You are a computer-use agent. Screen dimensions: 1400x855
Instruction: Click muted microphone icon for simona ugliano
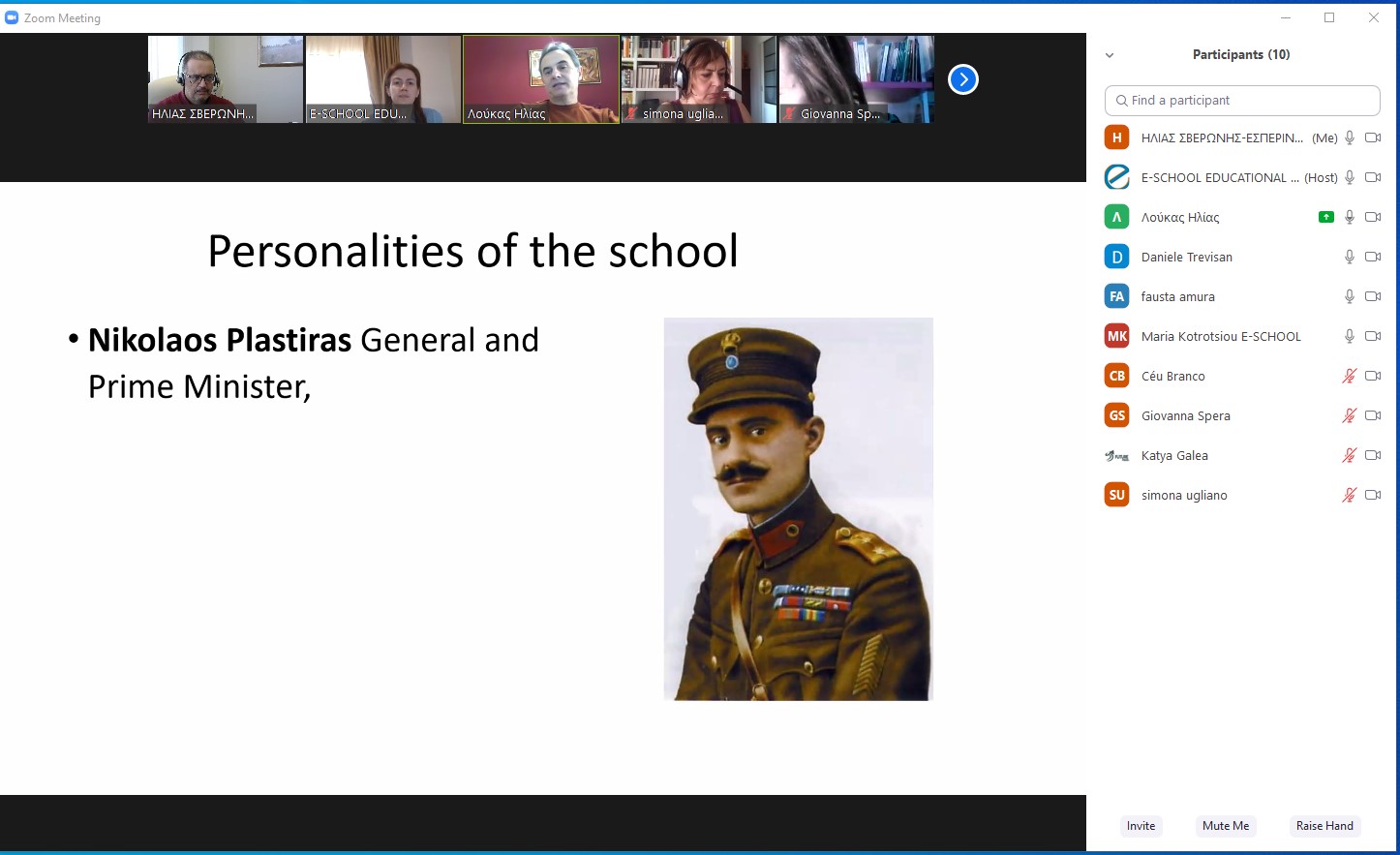(x=1349, y=495)
